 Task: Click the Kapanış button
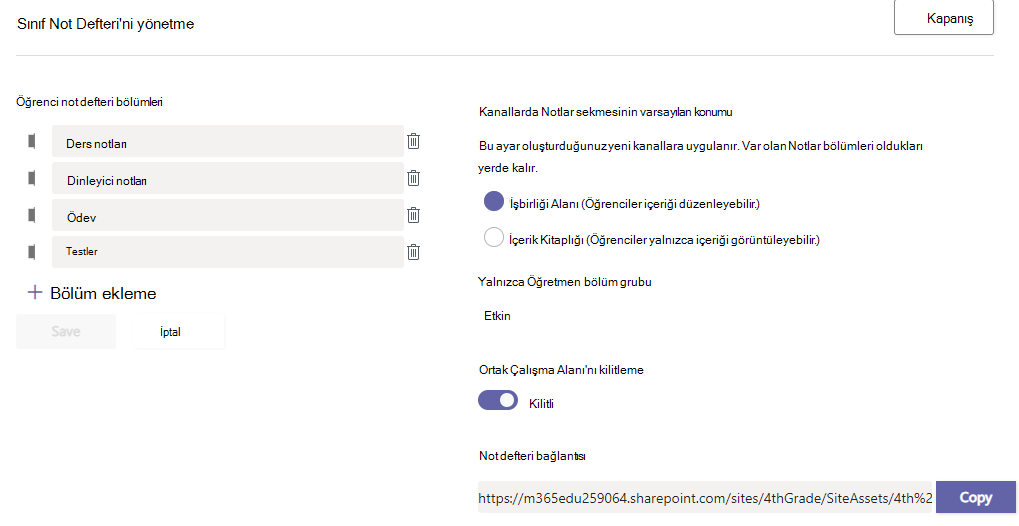tap(944, 18)
